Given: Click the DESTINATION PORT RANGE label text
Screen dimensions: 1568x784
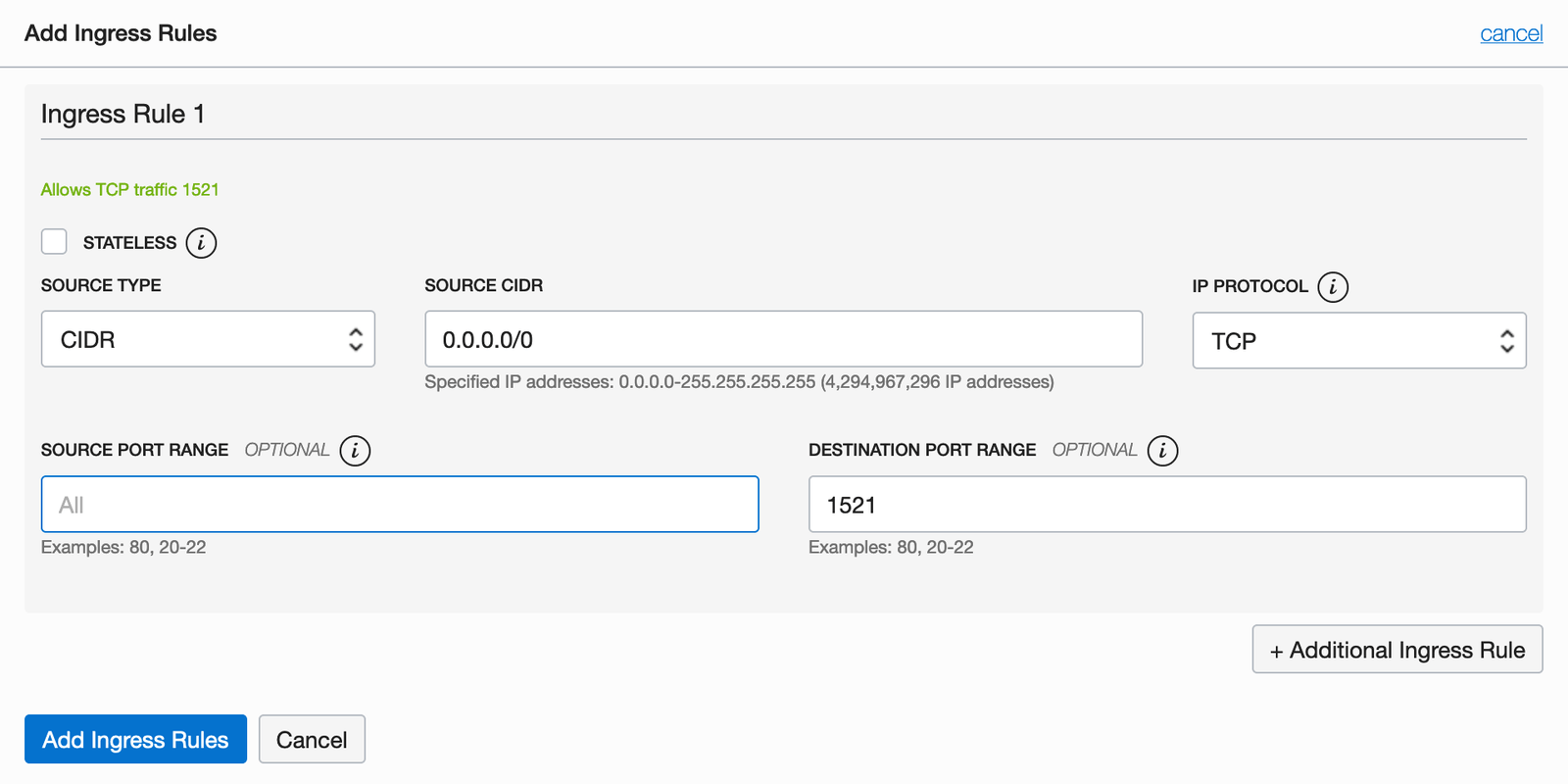Looking at the screenshot, I should coord(921,451).
